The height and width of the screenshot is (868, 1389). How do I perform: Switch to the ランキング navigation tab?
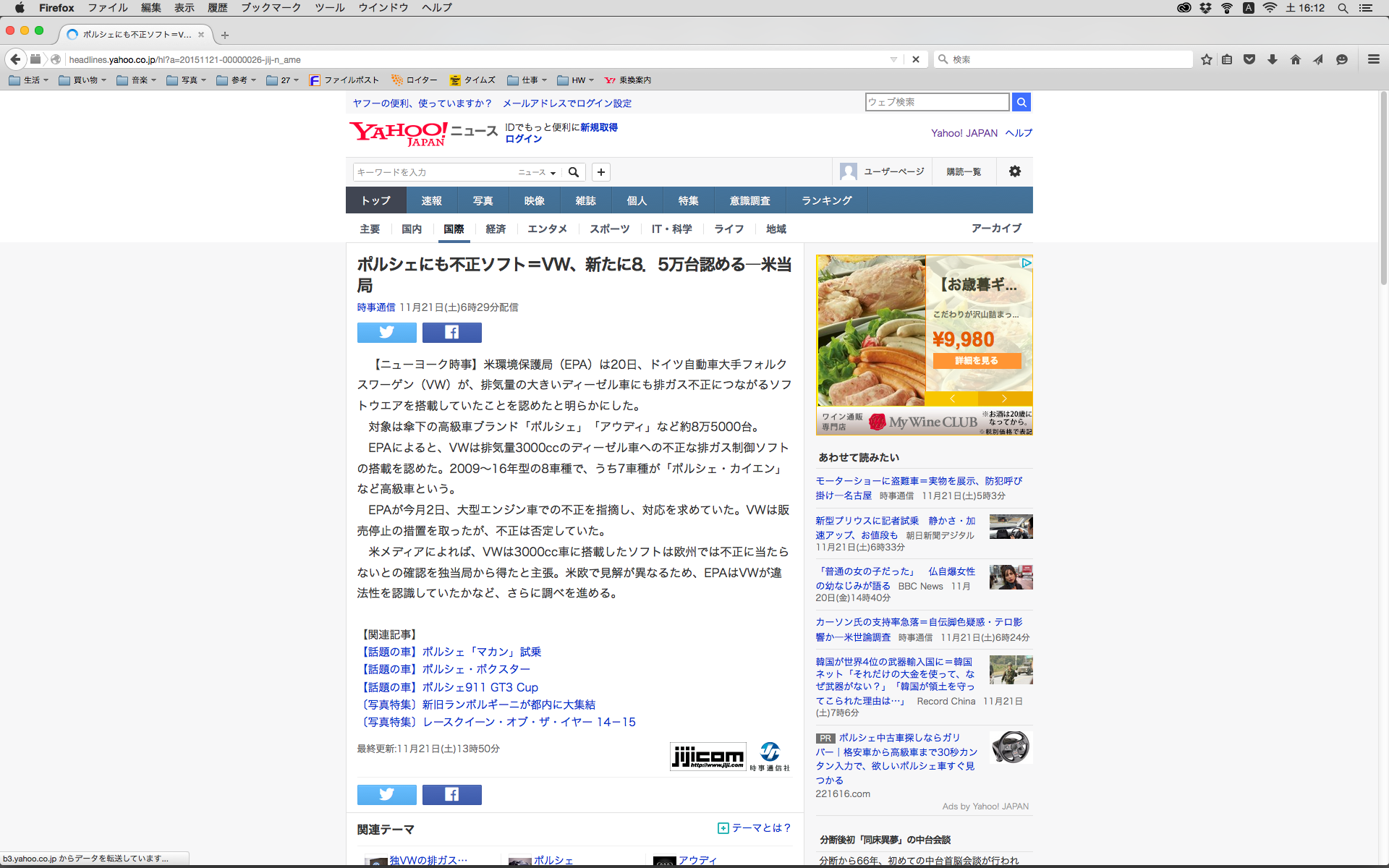click(826, 200)
